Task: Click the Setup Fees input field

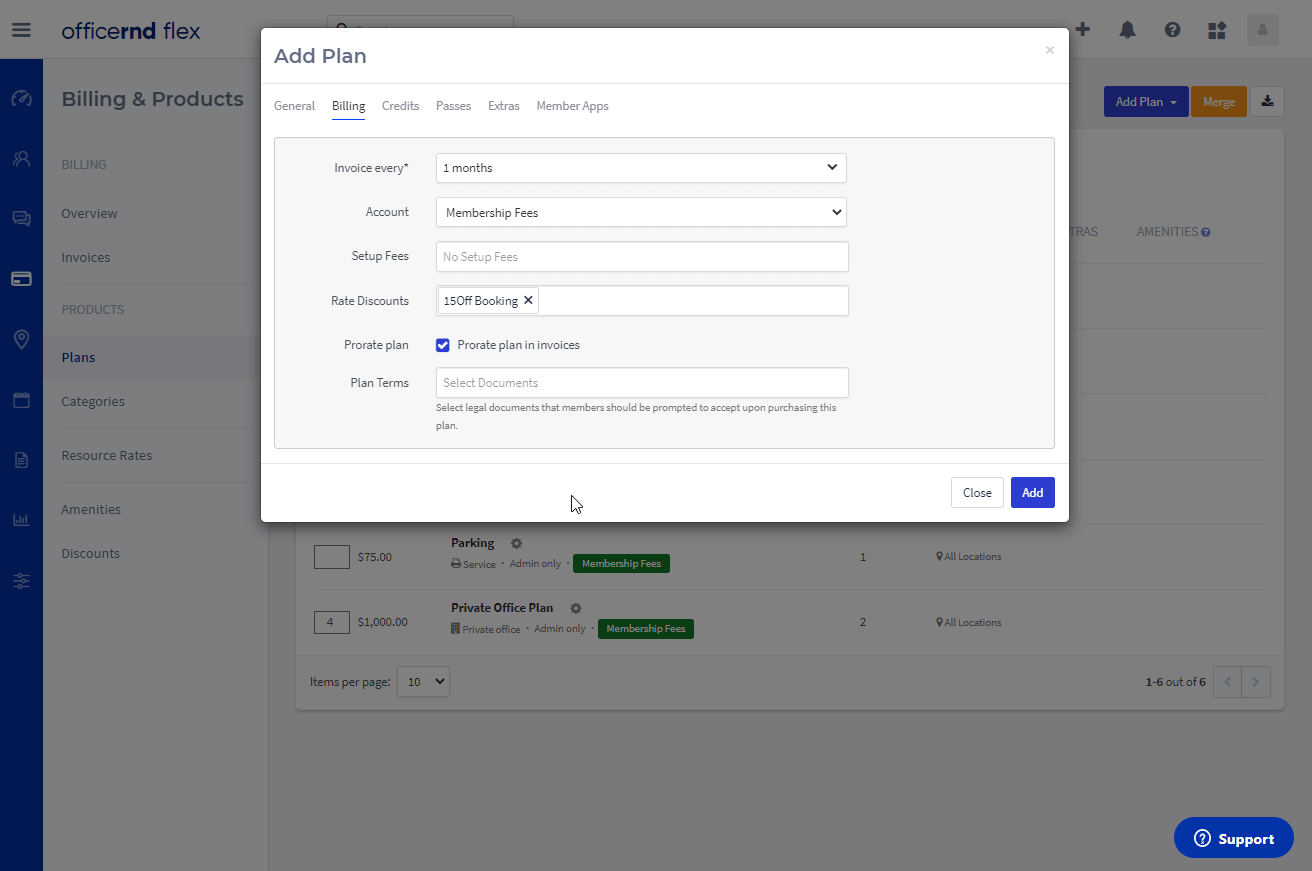Action: [x=642, y=257]
